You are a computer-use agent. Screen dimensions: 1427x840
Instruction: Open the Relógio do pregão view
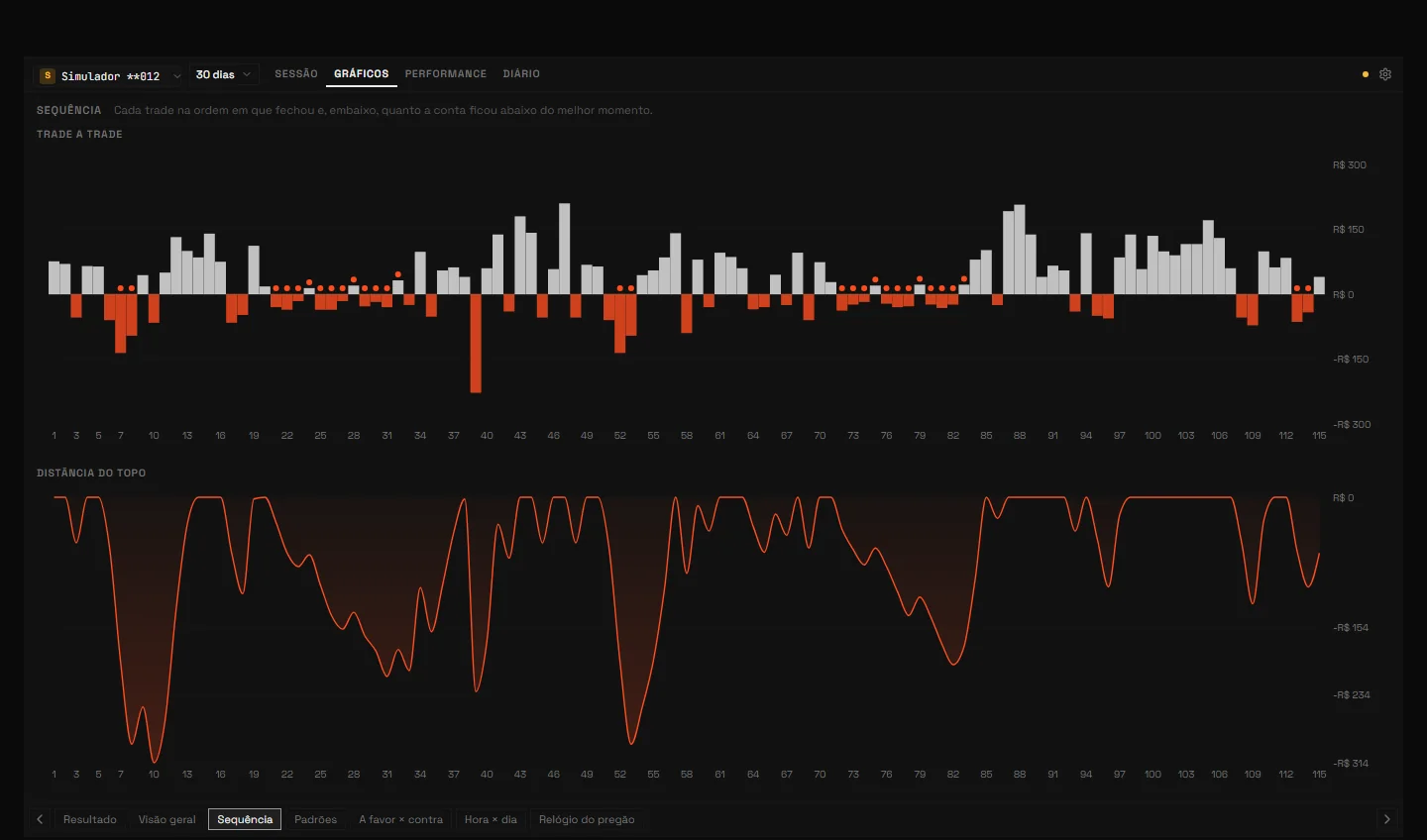(587, 819)
